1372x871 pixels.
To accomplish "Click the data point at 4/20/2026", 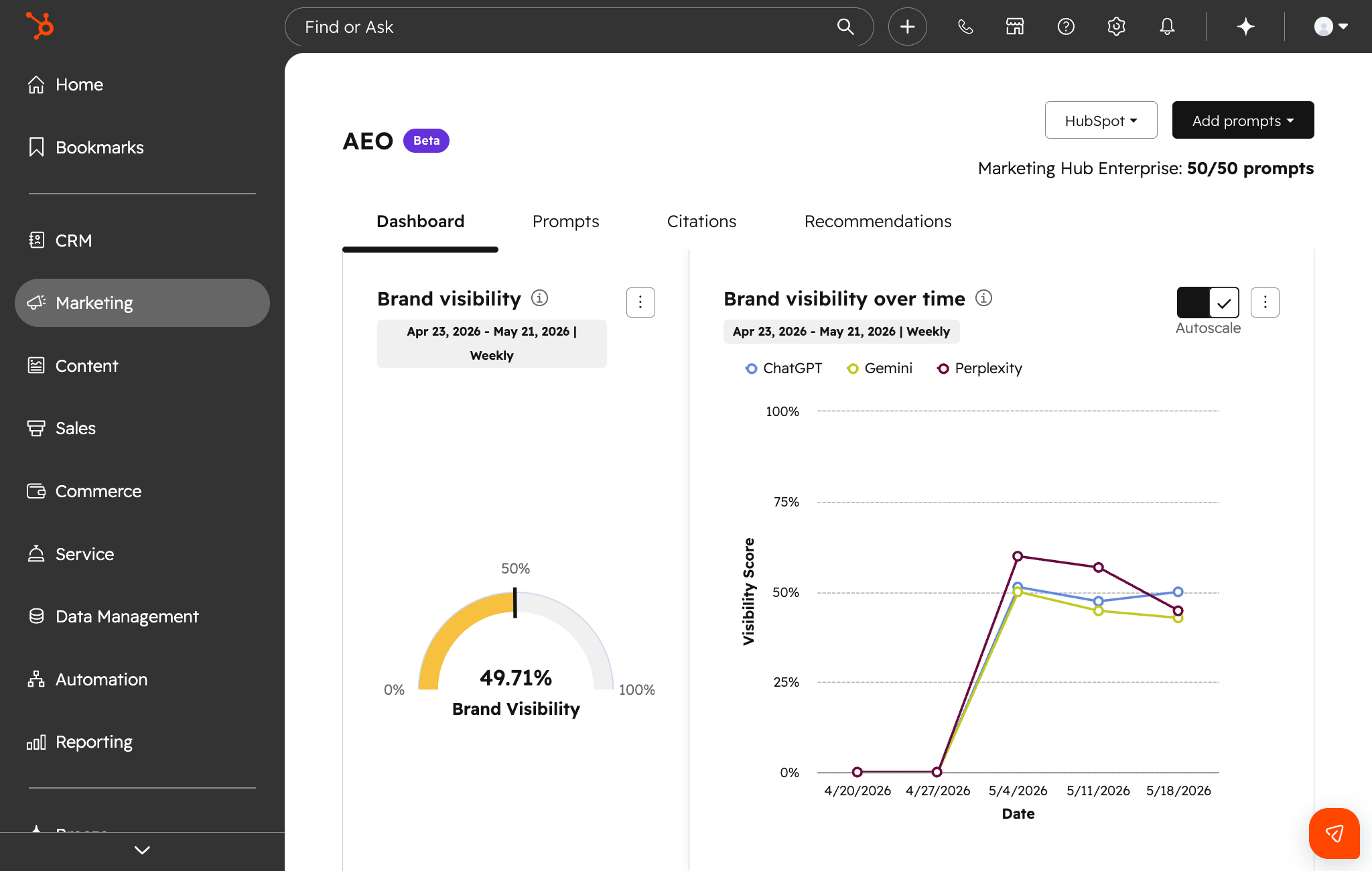I will (857, 773).
